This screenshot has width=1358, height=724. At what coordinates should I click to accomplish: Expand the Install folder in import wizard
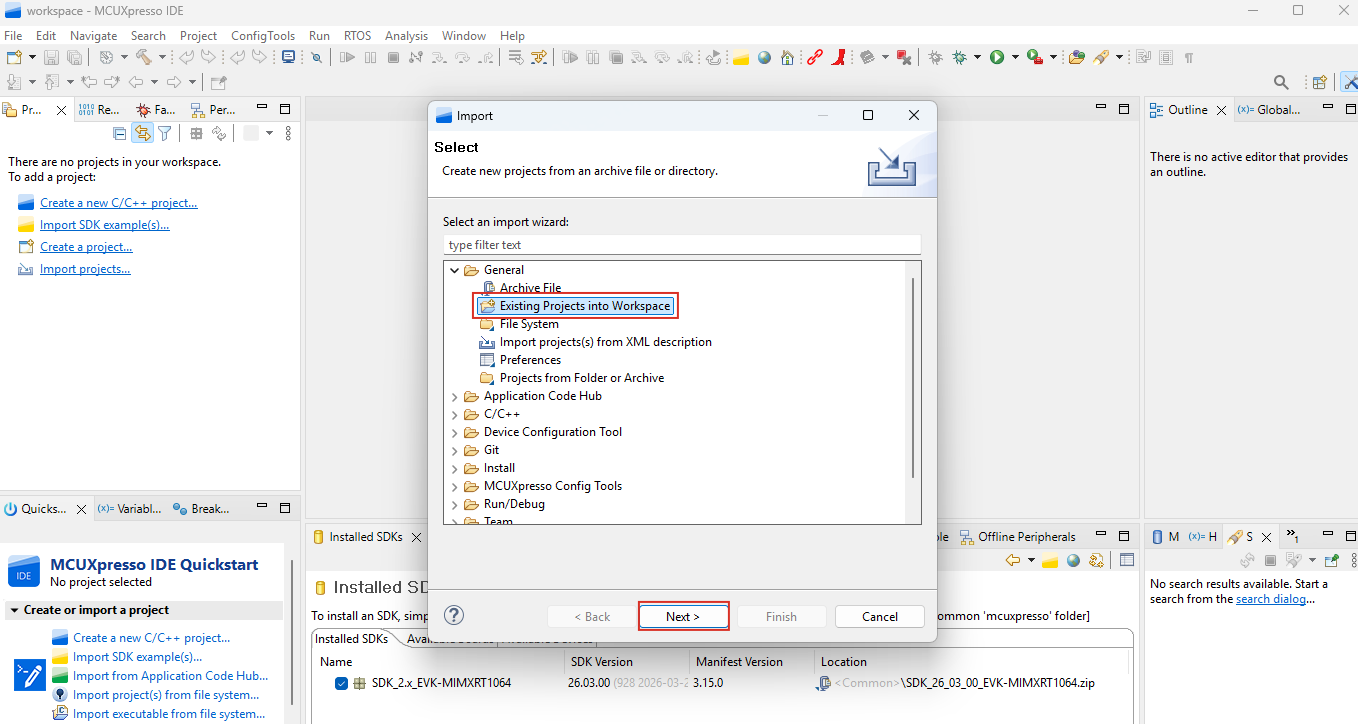(x=455, y=468)
